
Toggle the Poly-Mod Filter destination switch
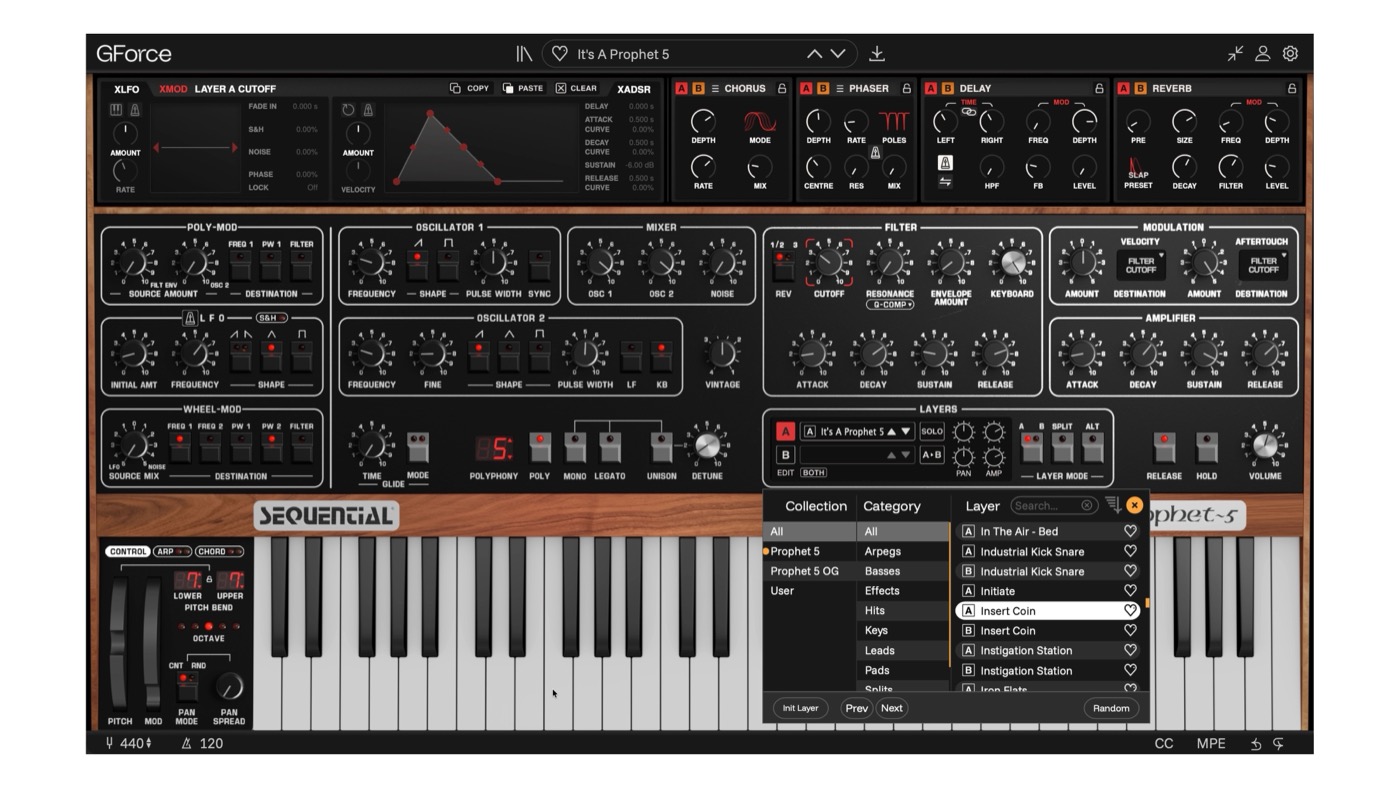pos(301,265)
